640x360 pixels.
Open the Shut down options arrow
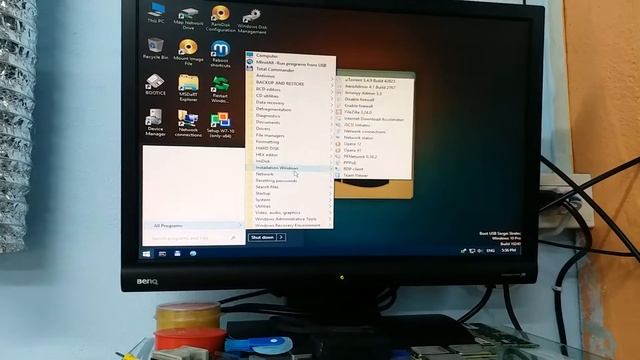click(x=282, y=237)
